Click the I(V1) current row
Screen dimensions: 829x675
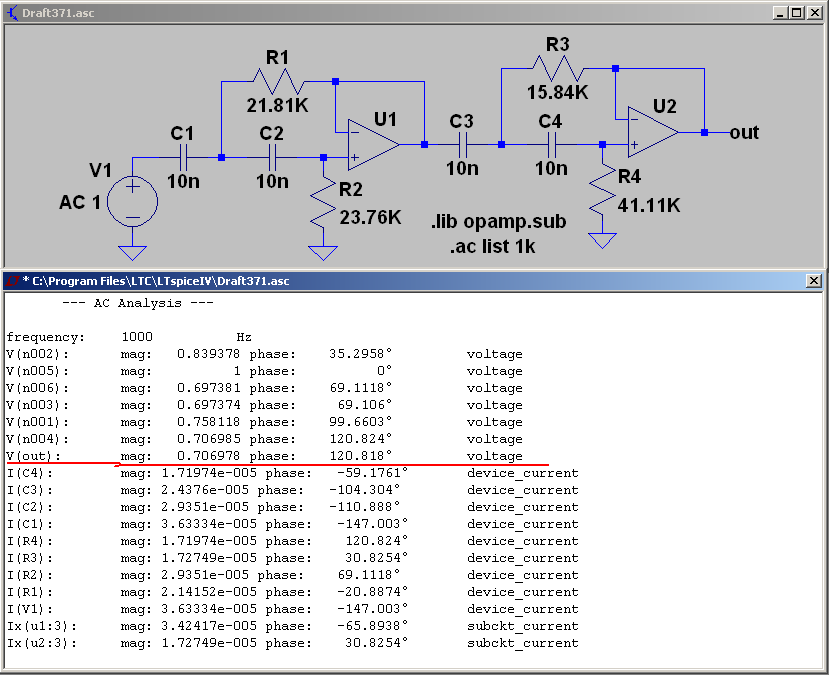tap(292, 608)
